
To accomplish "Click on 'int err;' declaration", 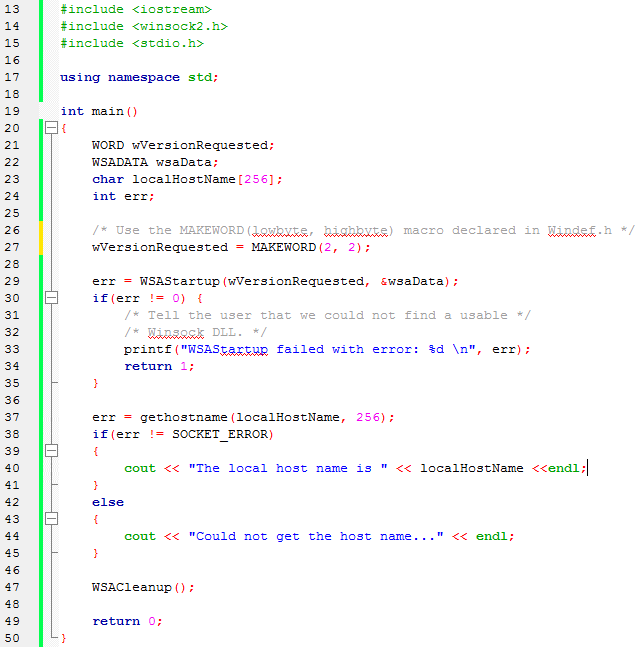I will [123, 196].
